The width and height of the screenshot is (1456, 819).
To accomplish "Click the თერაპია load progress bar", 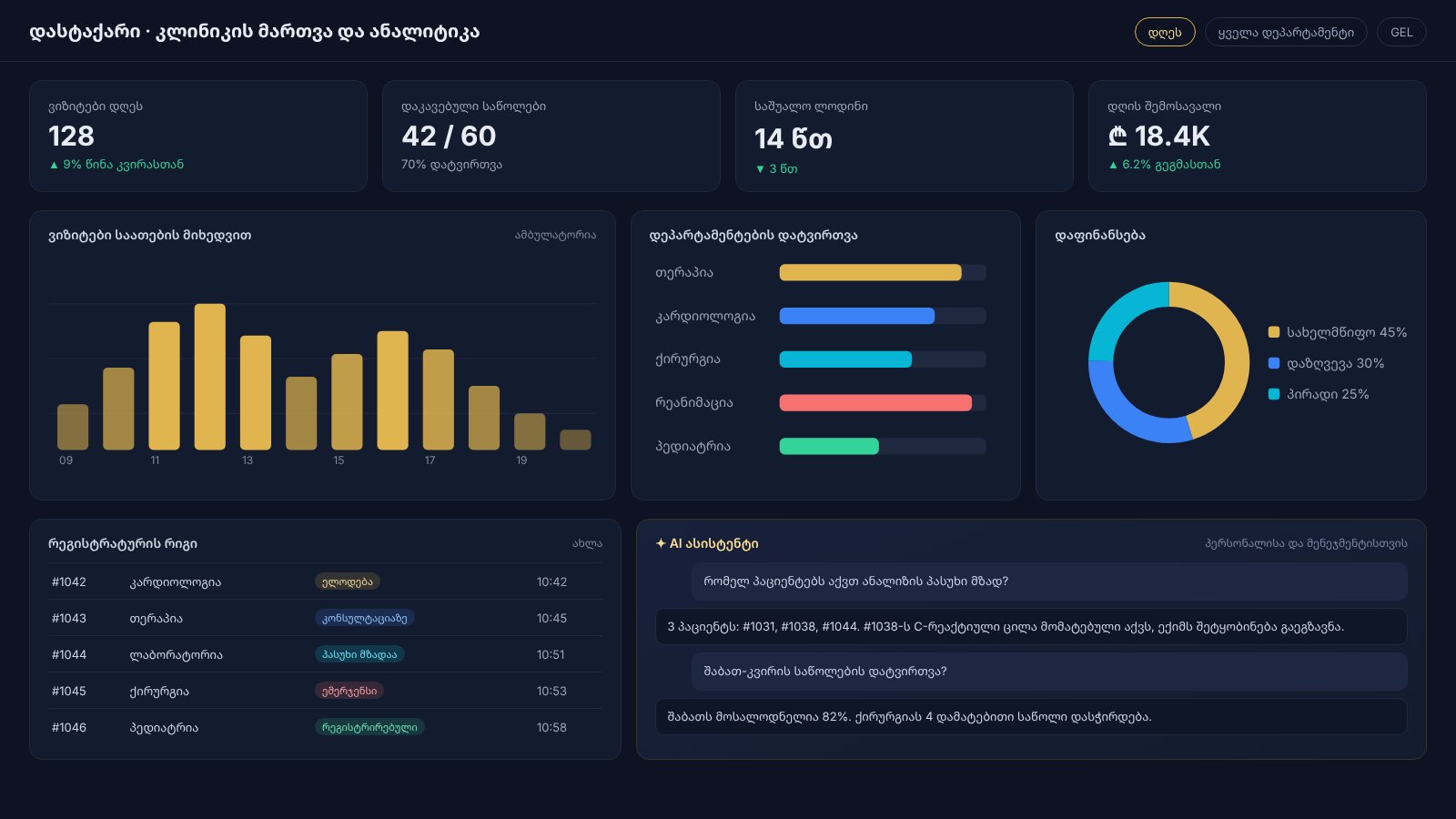I will (883, 272).
